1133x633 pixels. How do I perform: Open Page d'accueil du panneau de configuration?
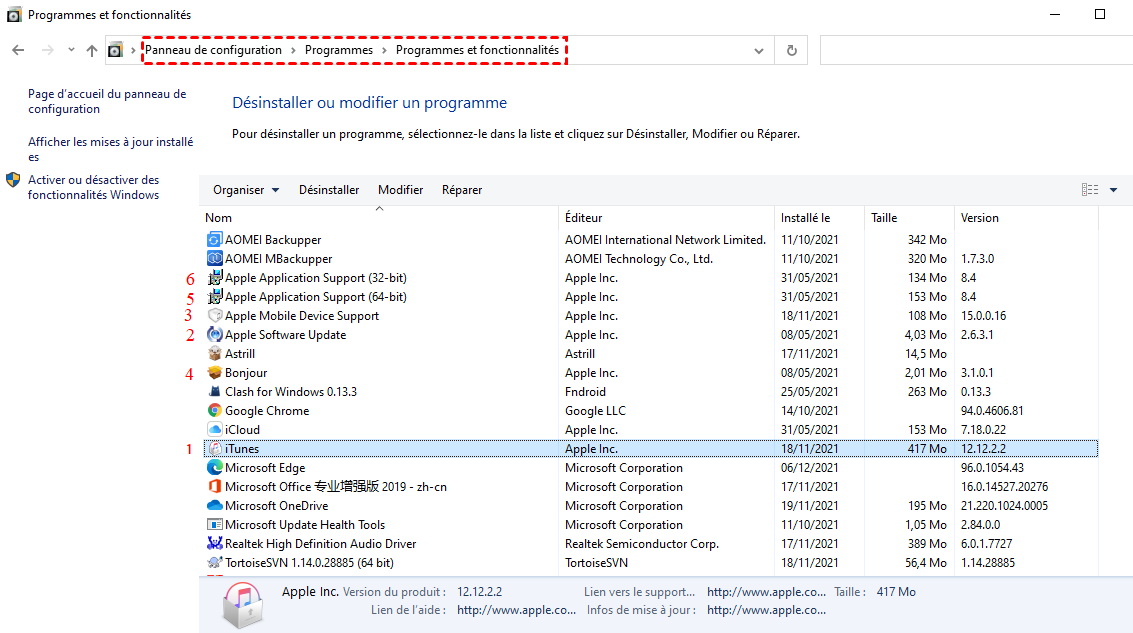point(107,101)
